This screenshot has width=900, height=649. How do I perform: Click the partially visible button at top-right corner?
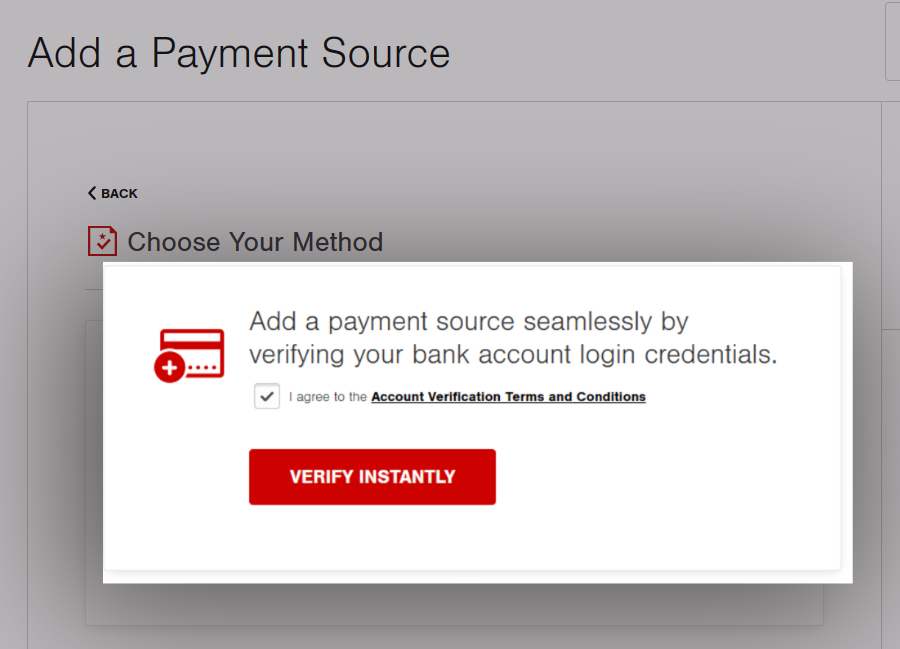(892, 40)
